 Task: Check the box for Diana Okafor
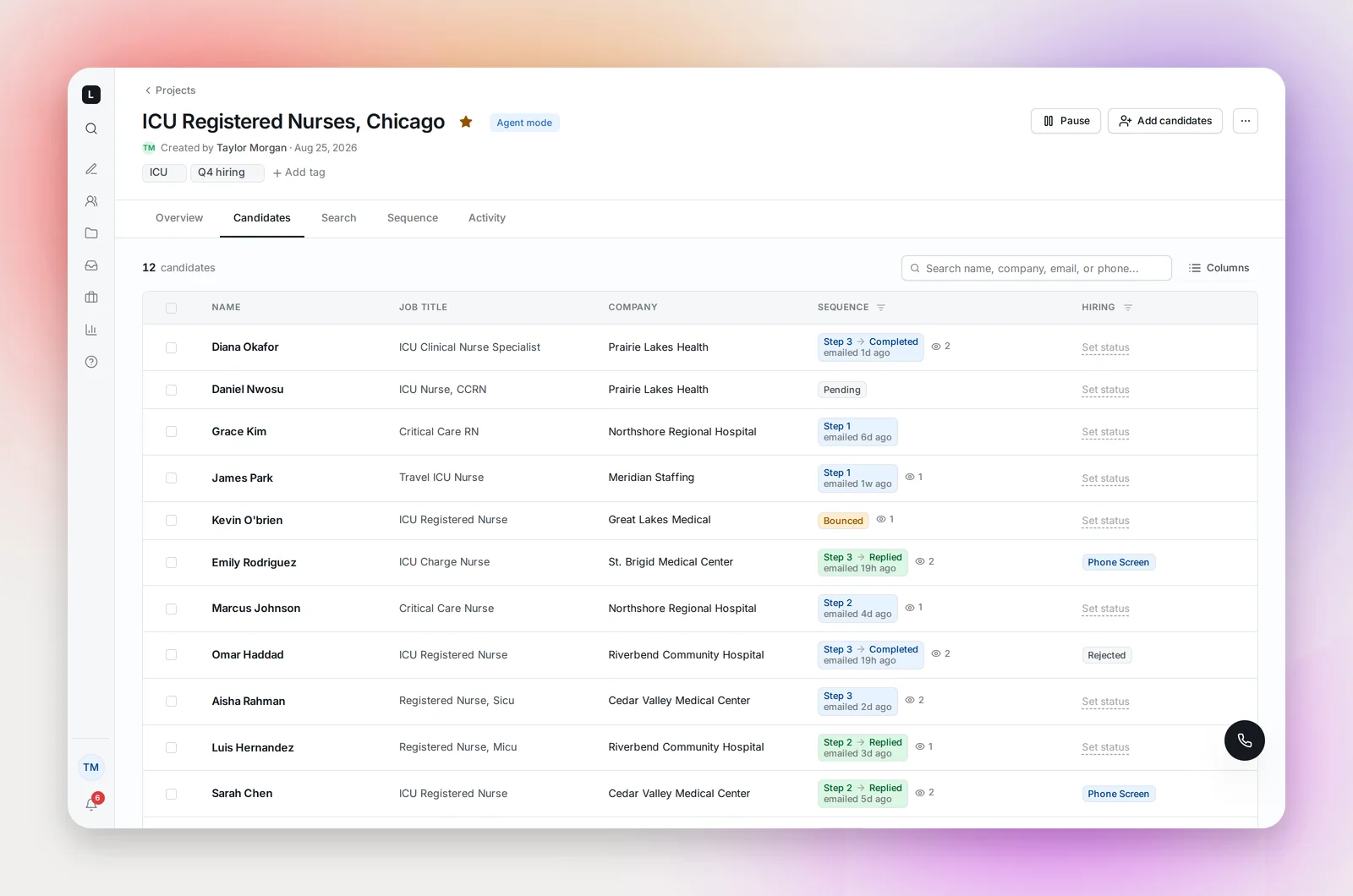[x=172, y=347]
